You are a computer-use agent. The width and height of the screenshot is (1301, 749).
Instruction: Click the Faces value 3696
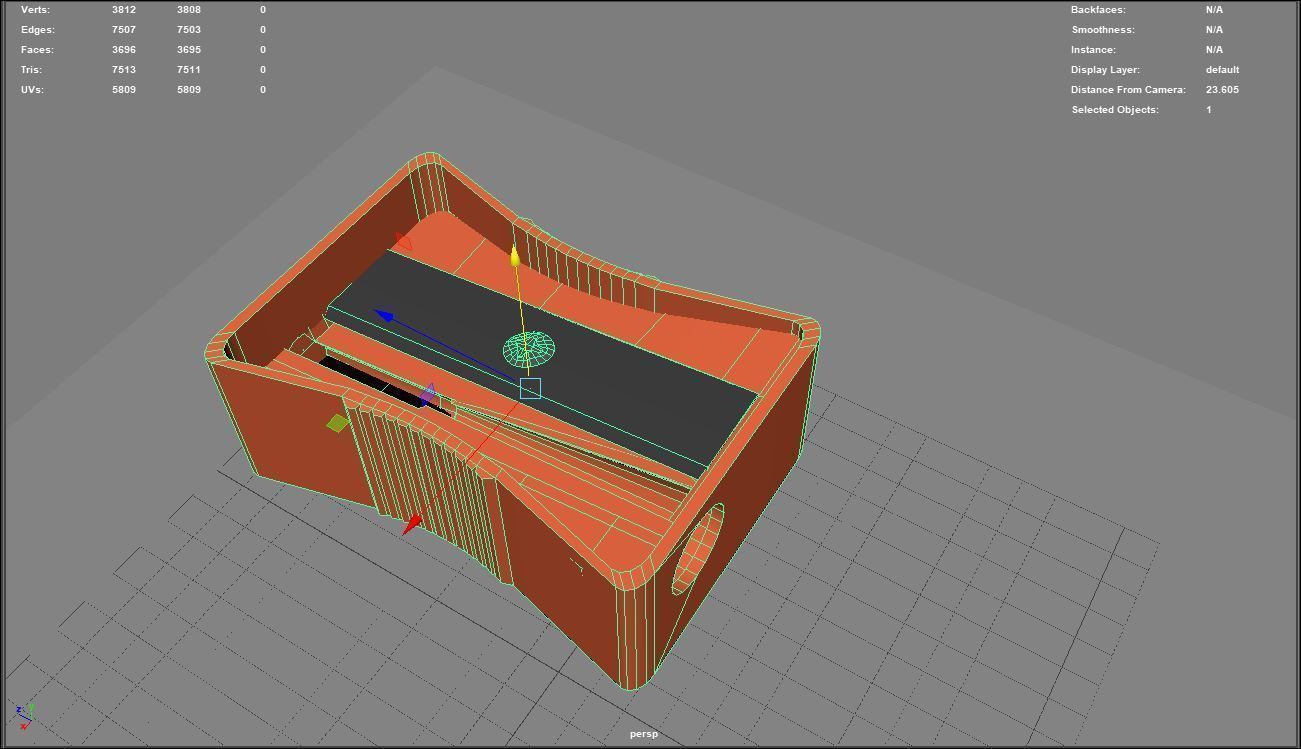coord(124,49)
